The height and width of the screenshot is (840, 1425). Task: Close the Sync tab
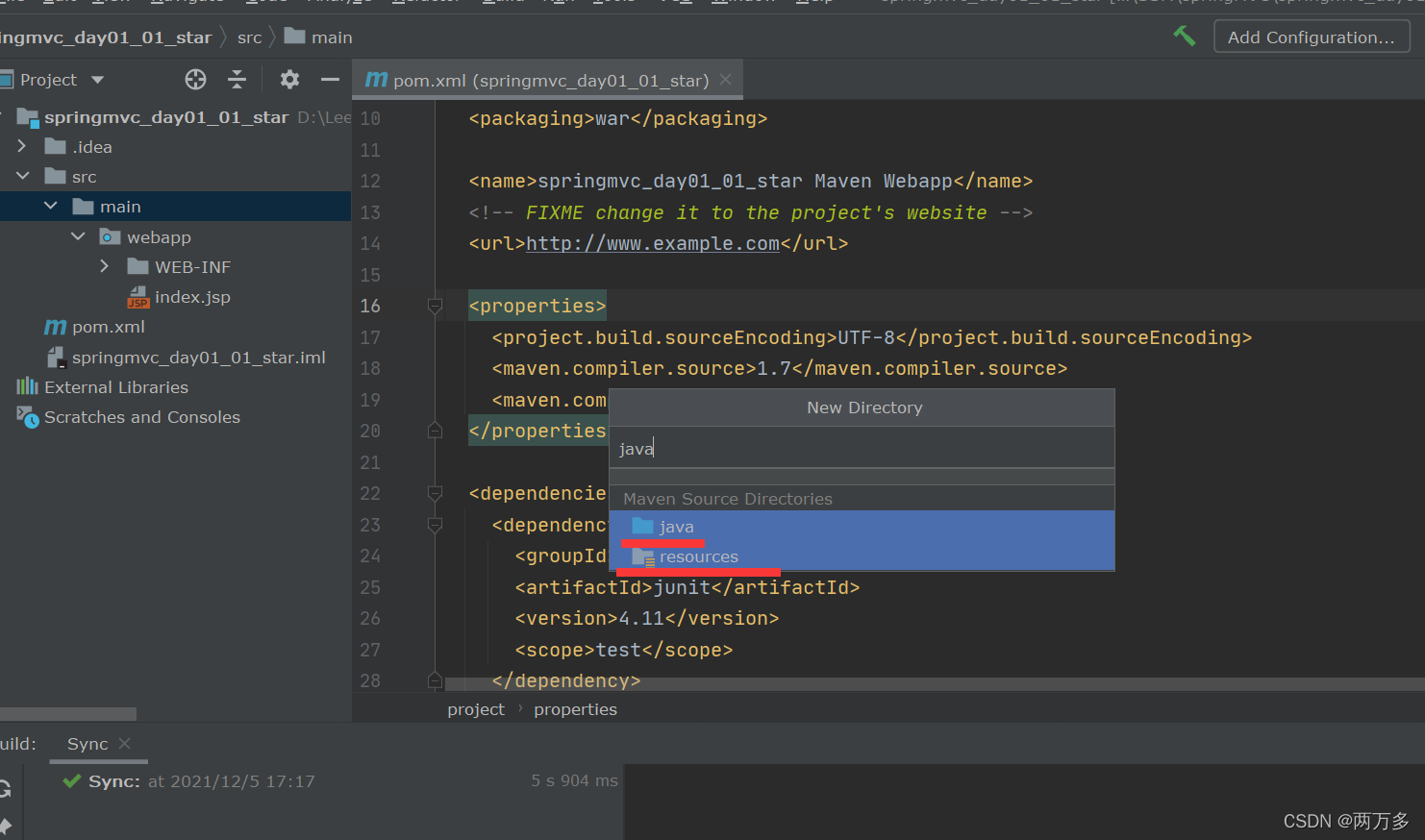click(124, 744)
